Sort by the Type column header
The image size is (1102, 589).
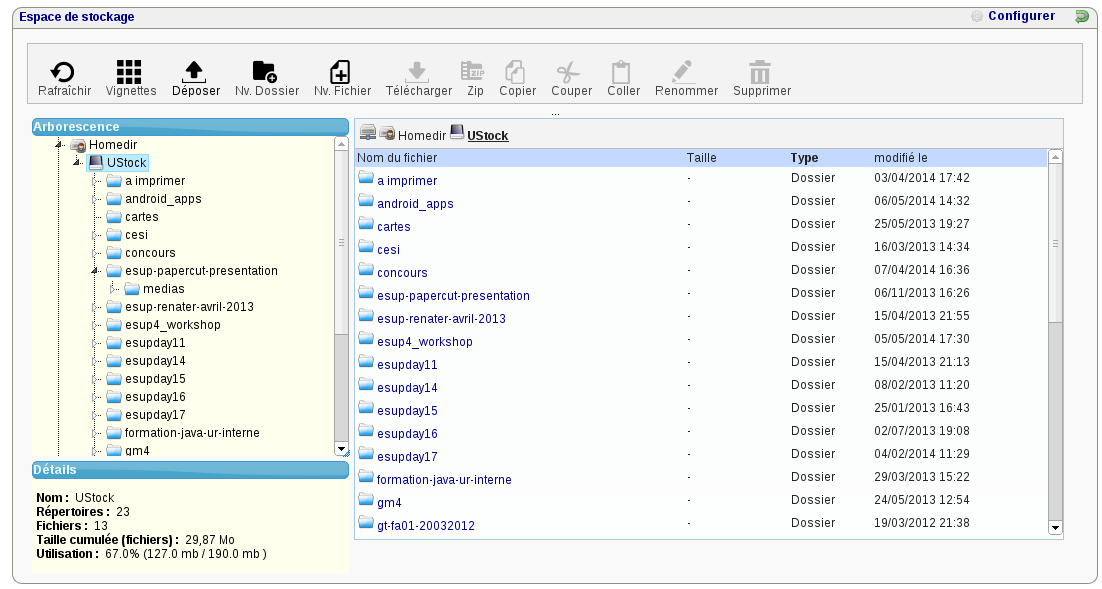[804, 158]
